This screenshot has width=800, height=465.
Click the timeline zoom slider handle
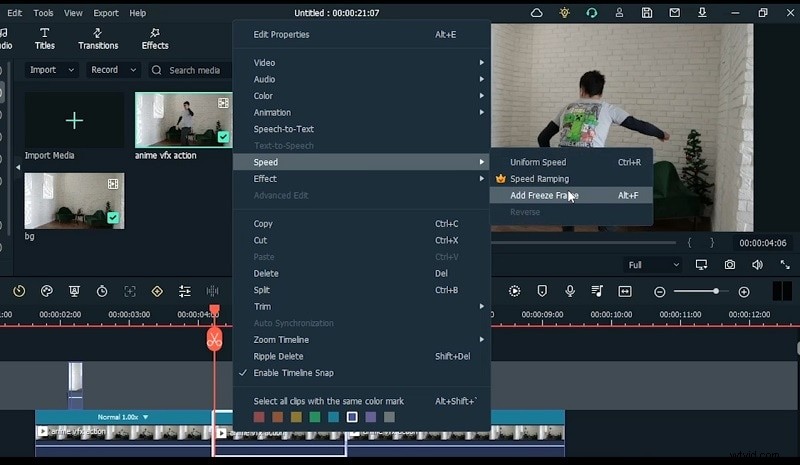click(716, 291)
